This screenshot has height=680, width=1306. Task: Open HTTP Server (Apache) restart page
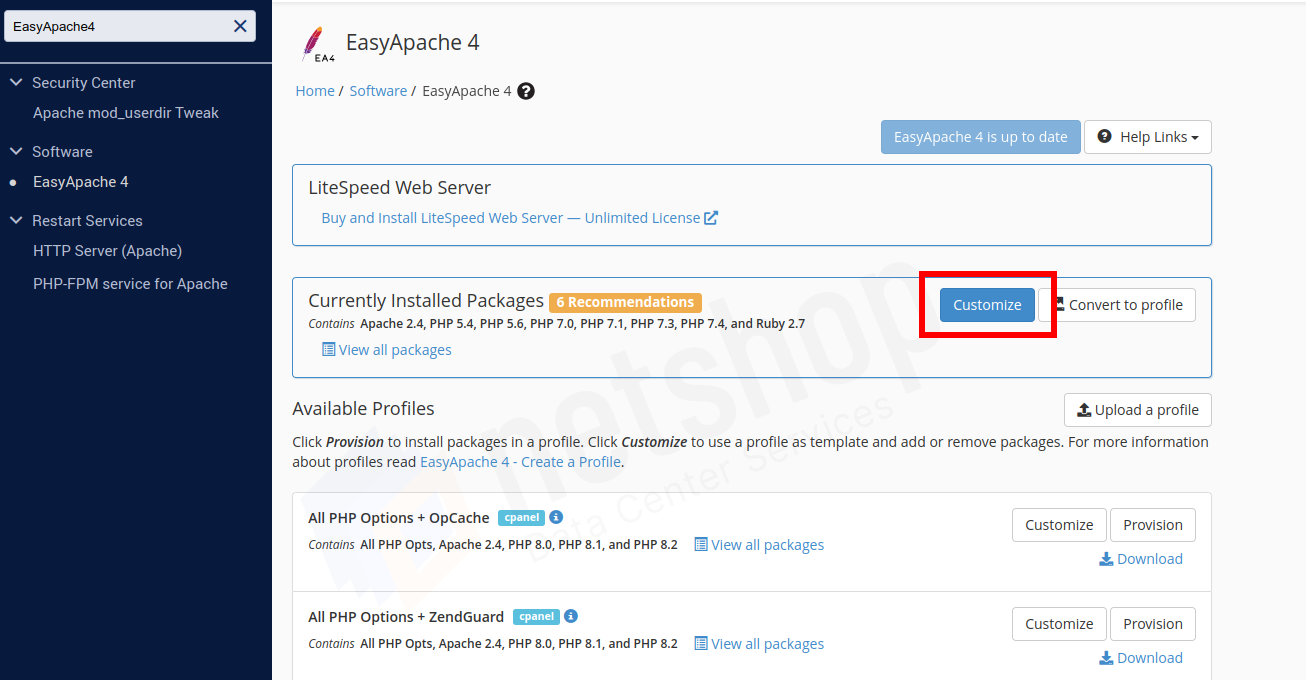click(107, 251)
